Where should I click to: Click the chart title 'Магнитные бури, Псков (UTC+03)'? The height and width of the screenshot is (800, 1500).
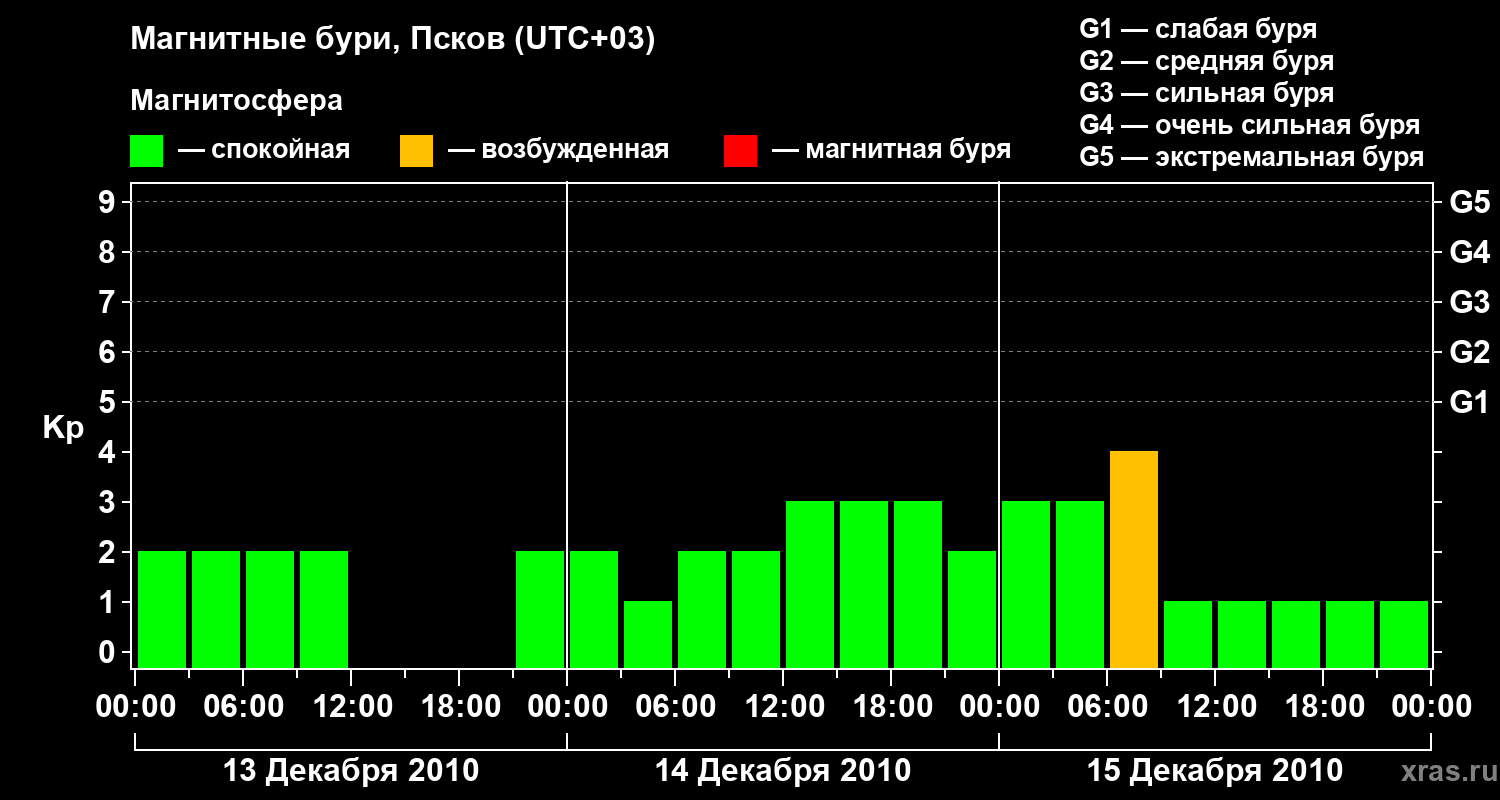(x=393, y=40)
